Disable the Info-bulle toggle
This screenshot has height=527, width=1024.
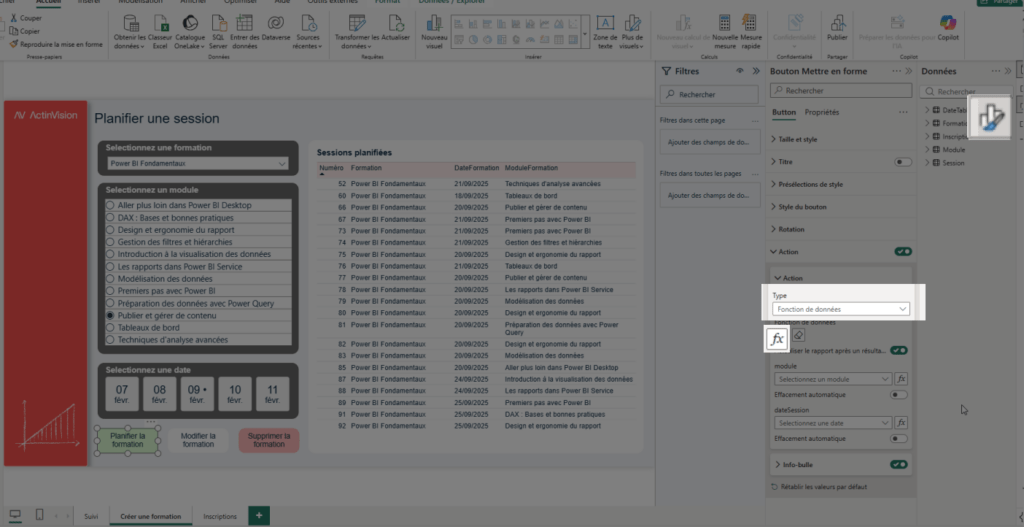pos(901,465)
